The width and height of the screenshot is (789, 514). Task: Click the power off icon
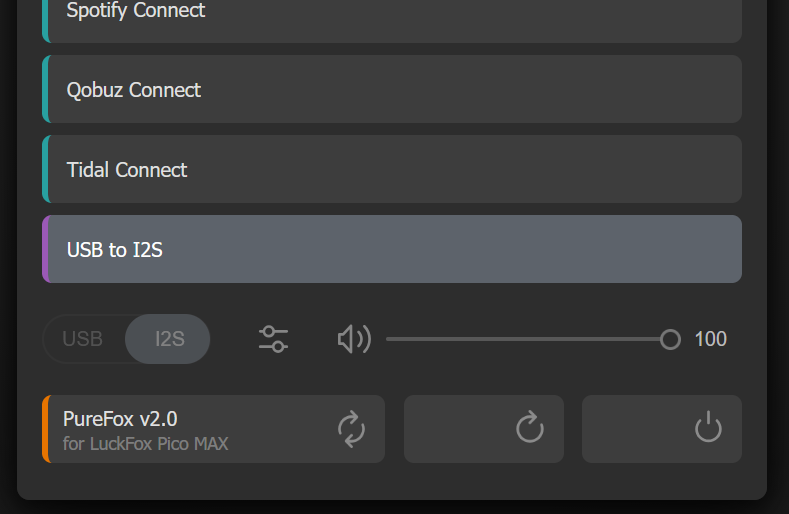(708, 429)
